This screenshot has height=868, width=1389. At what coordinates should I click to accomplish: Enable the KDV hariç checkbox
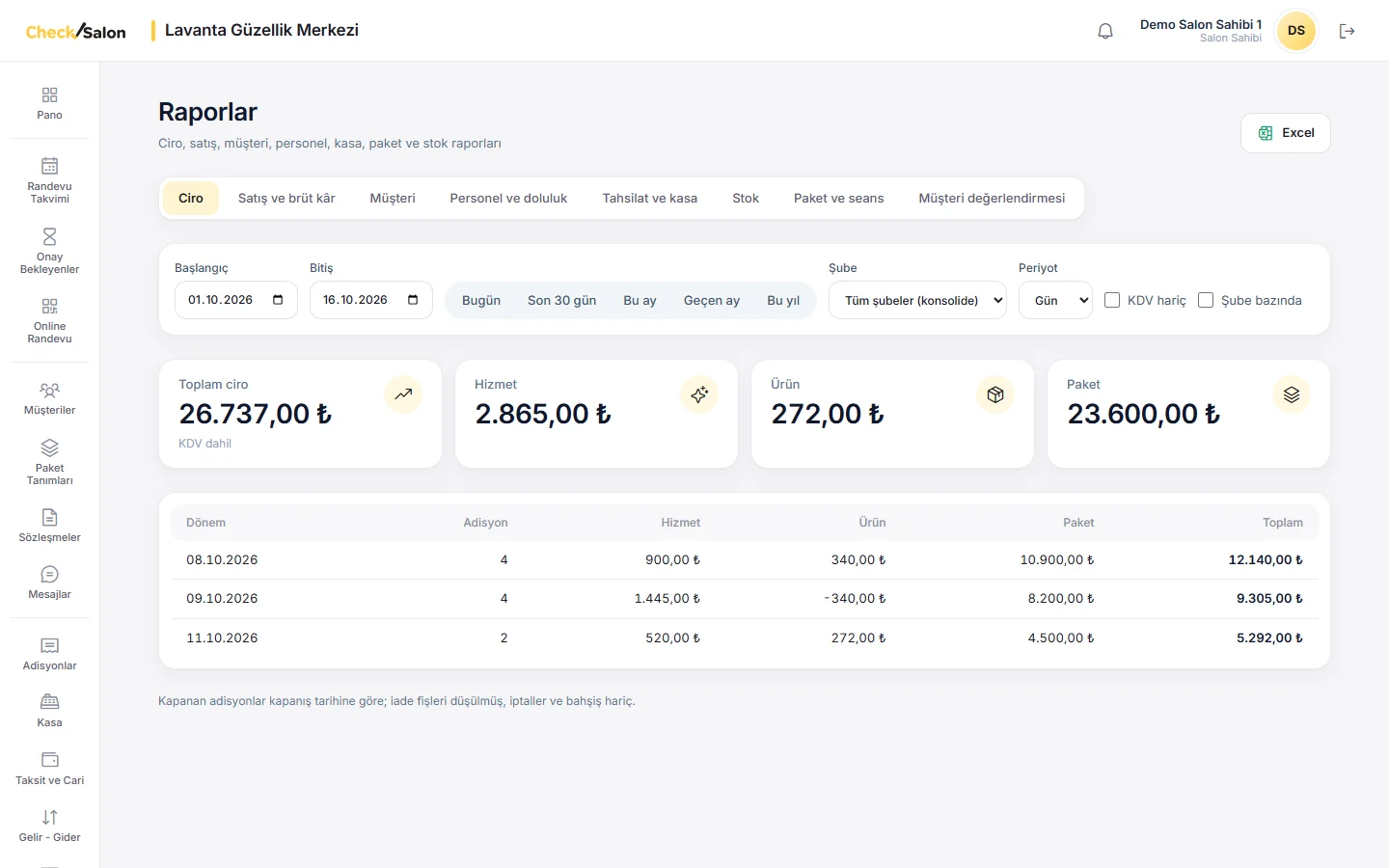pyautogui.click(x=1112, y=300)
